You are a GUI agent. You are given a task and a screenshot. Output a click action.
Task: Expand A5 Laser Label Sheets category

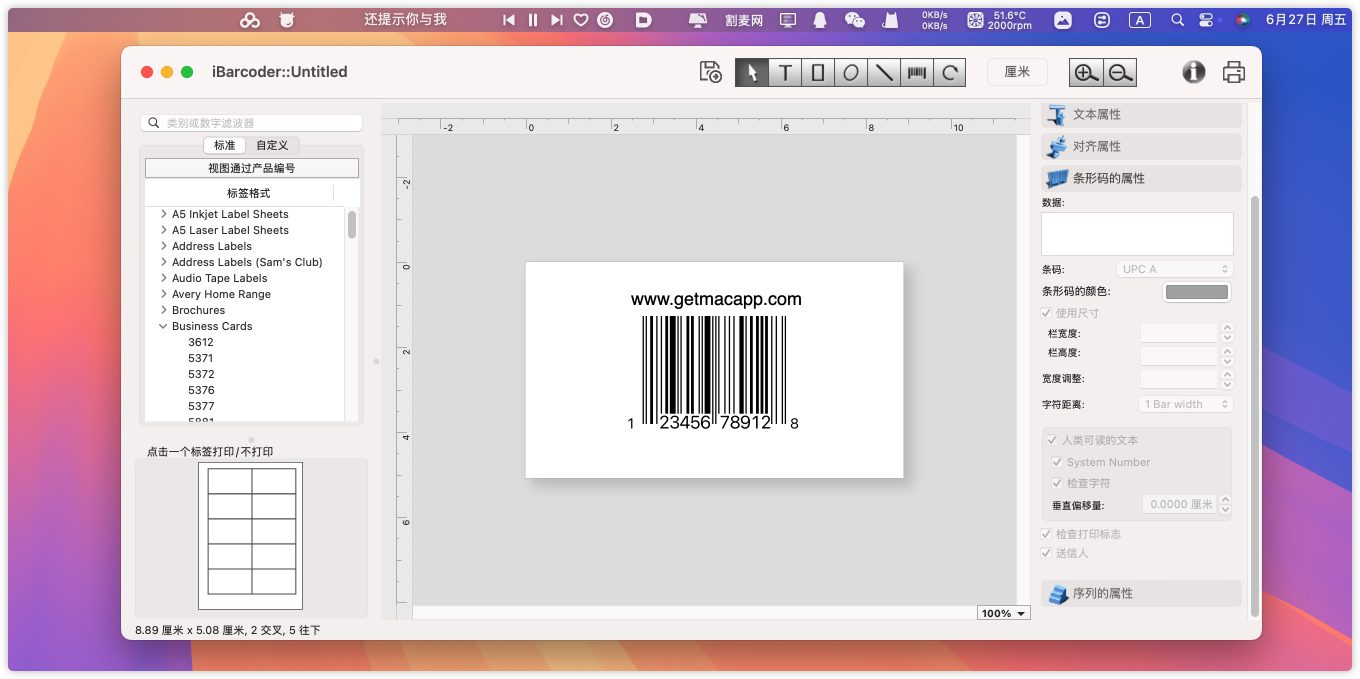pyautogui.click(x=163, y=230)
